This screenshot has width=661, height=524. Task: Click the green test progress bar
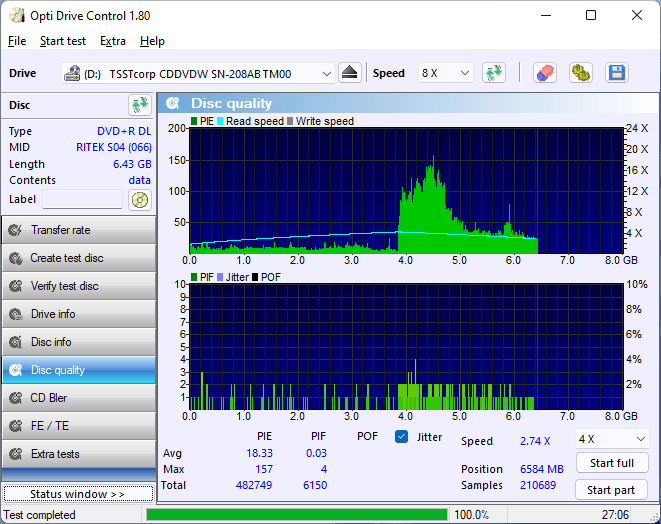pyautogui.click(x=296, y=515)
